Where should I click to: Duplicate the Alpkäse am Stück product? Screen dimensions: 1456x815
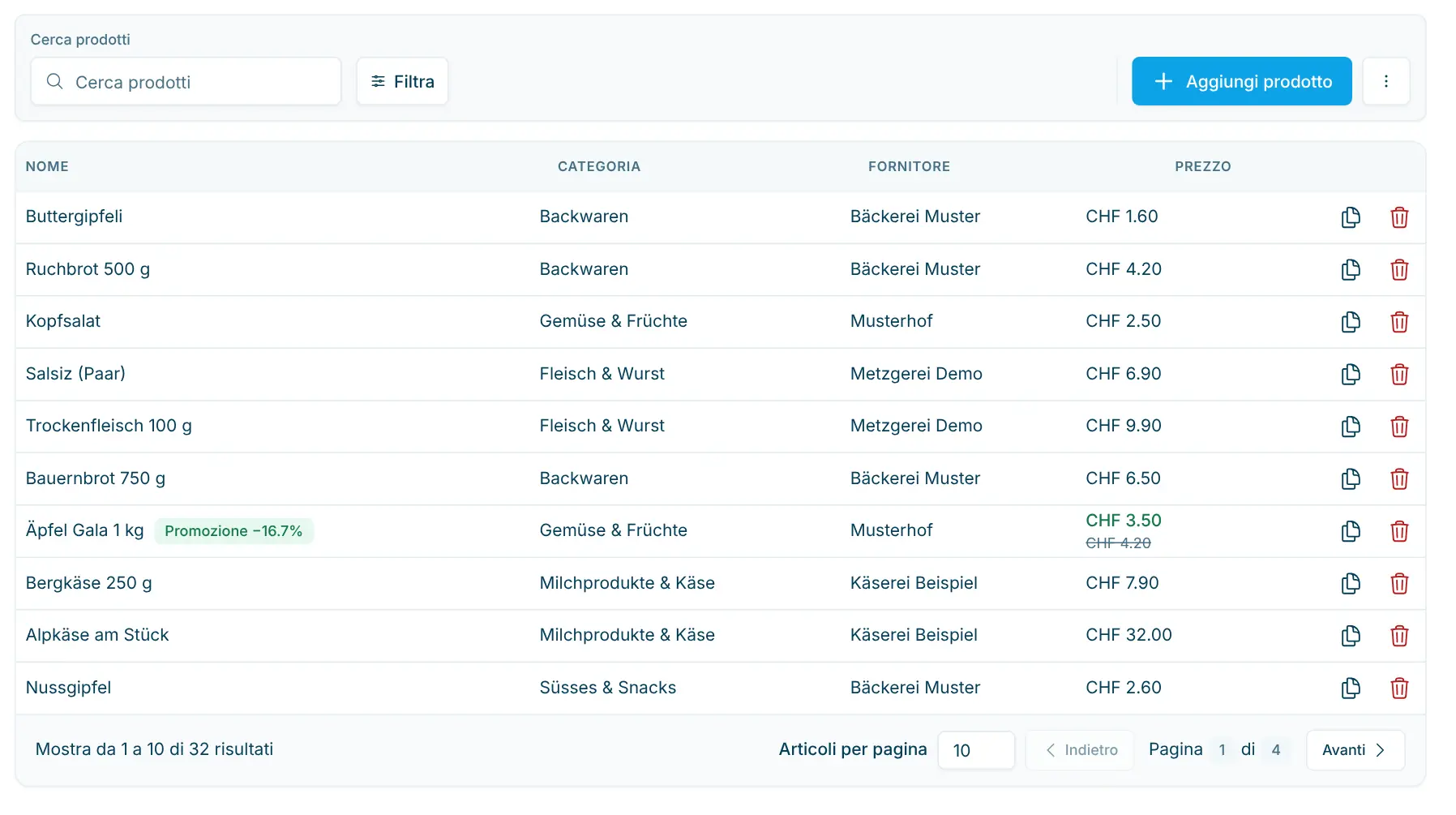point(1351,636)
